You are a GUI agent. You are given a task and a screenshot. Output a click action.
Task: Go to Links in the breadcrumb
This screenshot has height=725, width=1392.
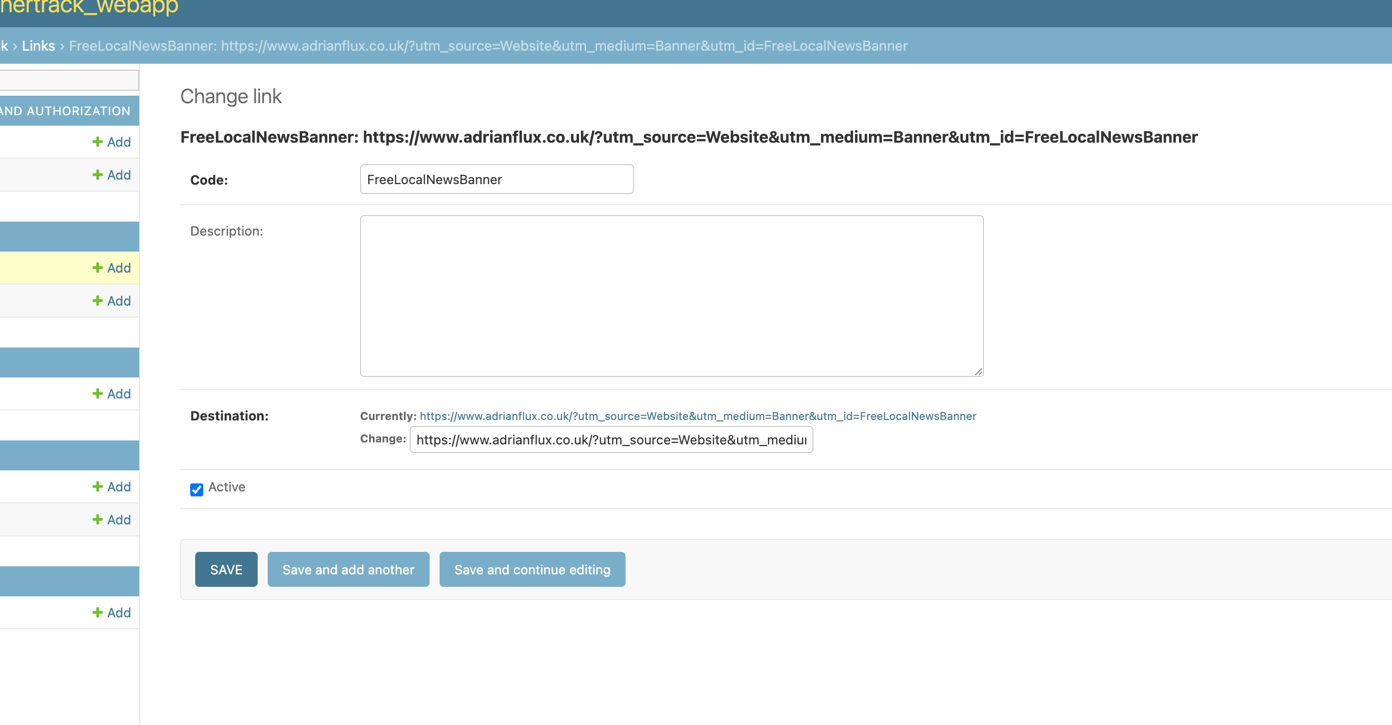(38, 46)
